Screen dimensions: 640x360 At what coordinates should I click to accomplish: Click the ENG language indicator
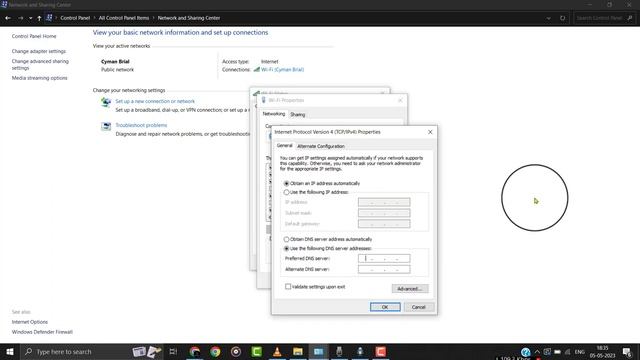coord(580,352)
